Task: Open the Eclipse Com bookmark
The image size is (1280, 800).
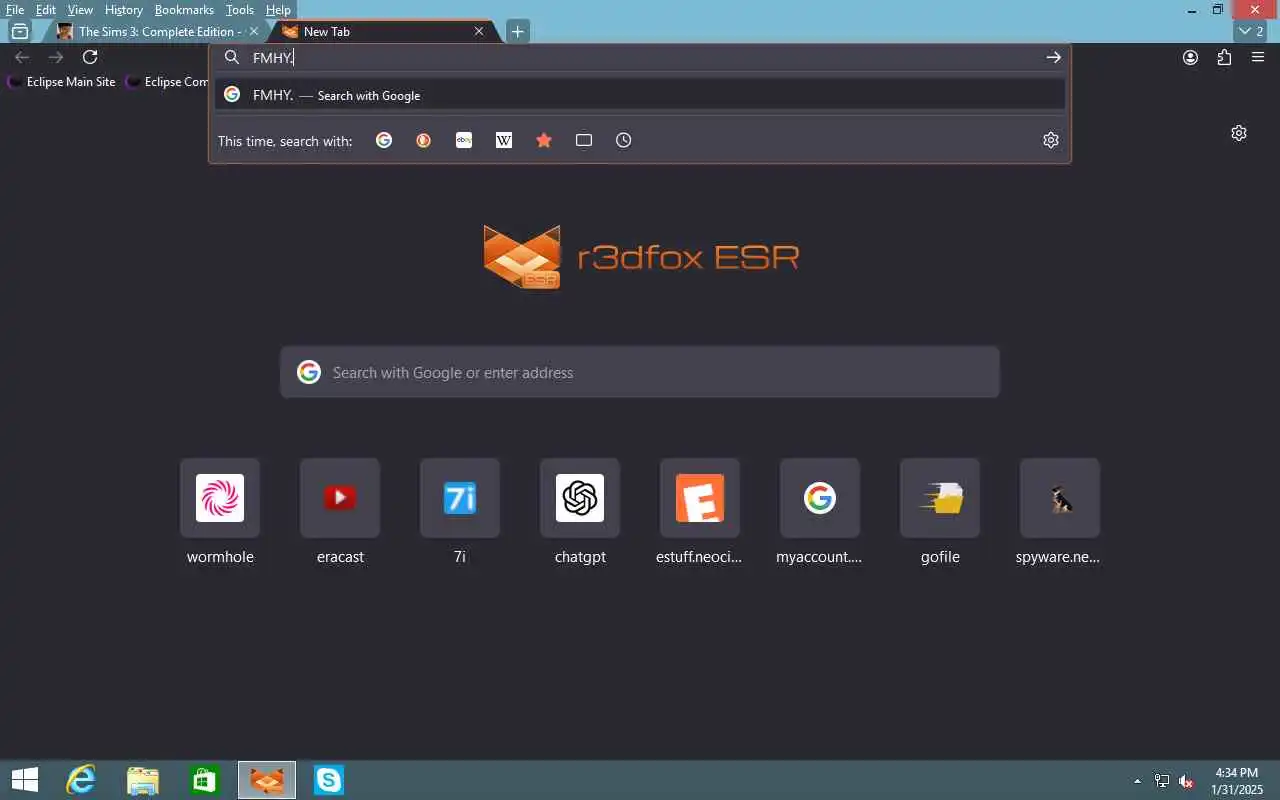Action: click(168, 82)
